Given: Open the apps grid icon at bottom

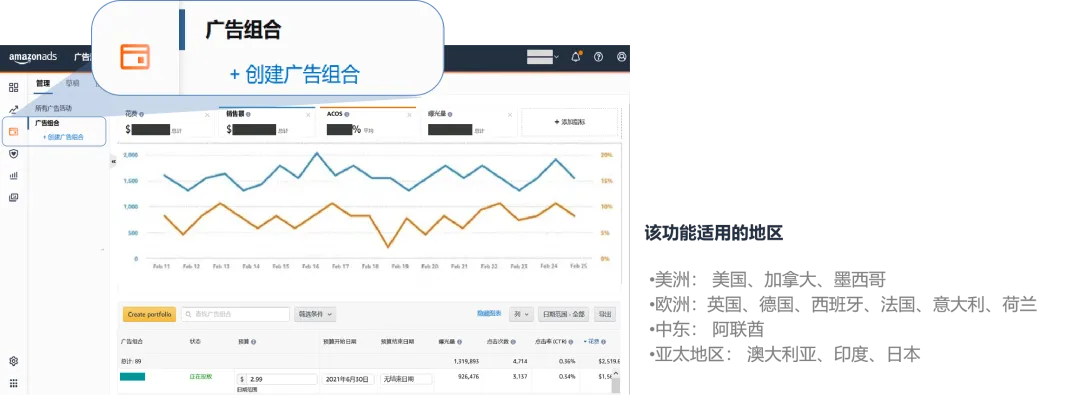Looking at the screenshot, I should [x=13, y=383].
